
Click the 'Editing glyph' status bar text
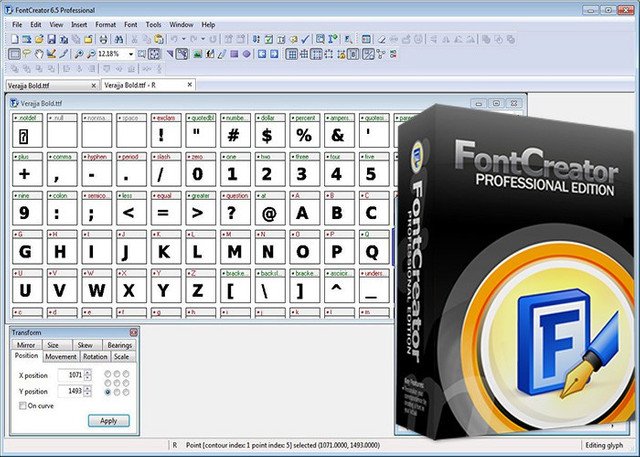(604, 445)
